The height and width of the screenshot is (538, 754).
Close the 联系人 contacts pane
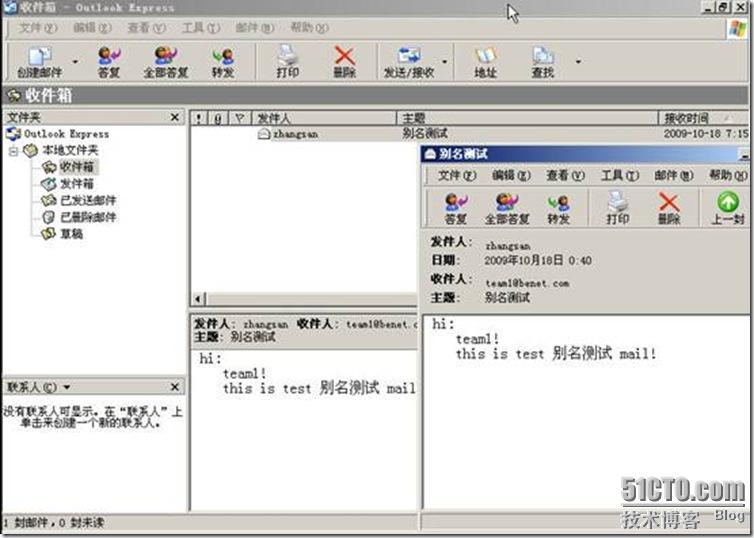[175, 387]
